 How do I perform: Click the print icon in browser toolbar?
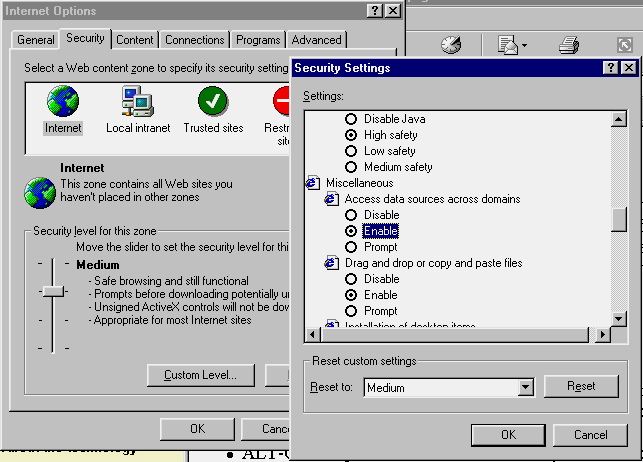pos(569,45)
